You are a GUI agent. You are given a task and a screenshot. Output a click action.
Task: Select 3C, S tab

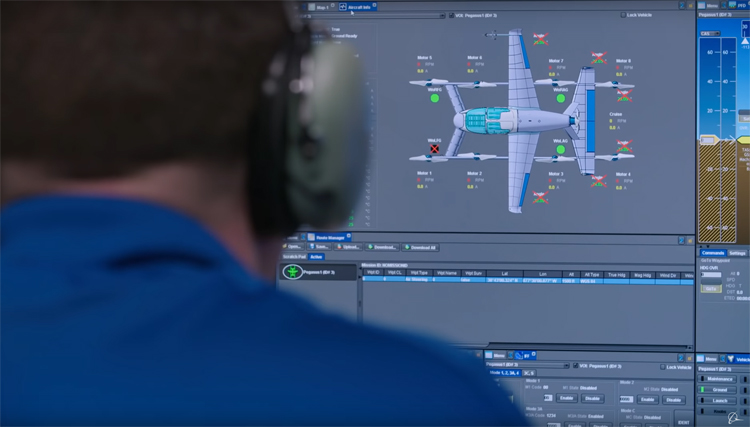pos(528,373)
